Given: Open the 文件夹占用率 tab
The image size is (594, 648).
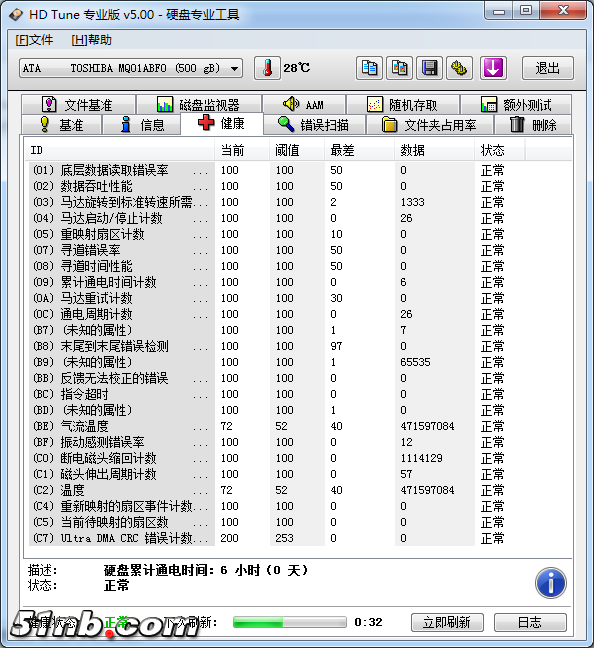Looking at the screenshot, I should point(430,124).
